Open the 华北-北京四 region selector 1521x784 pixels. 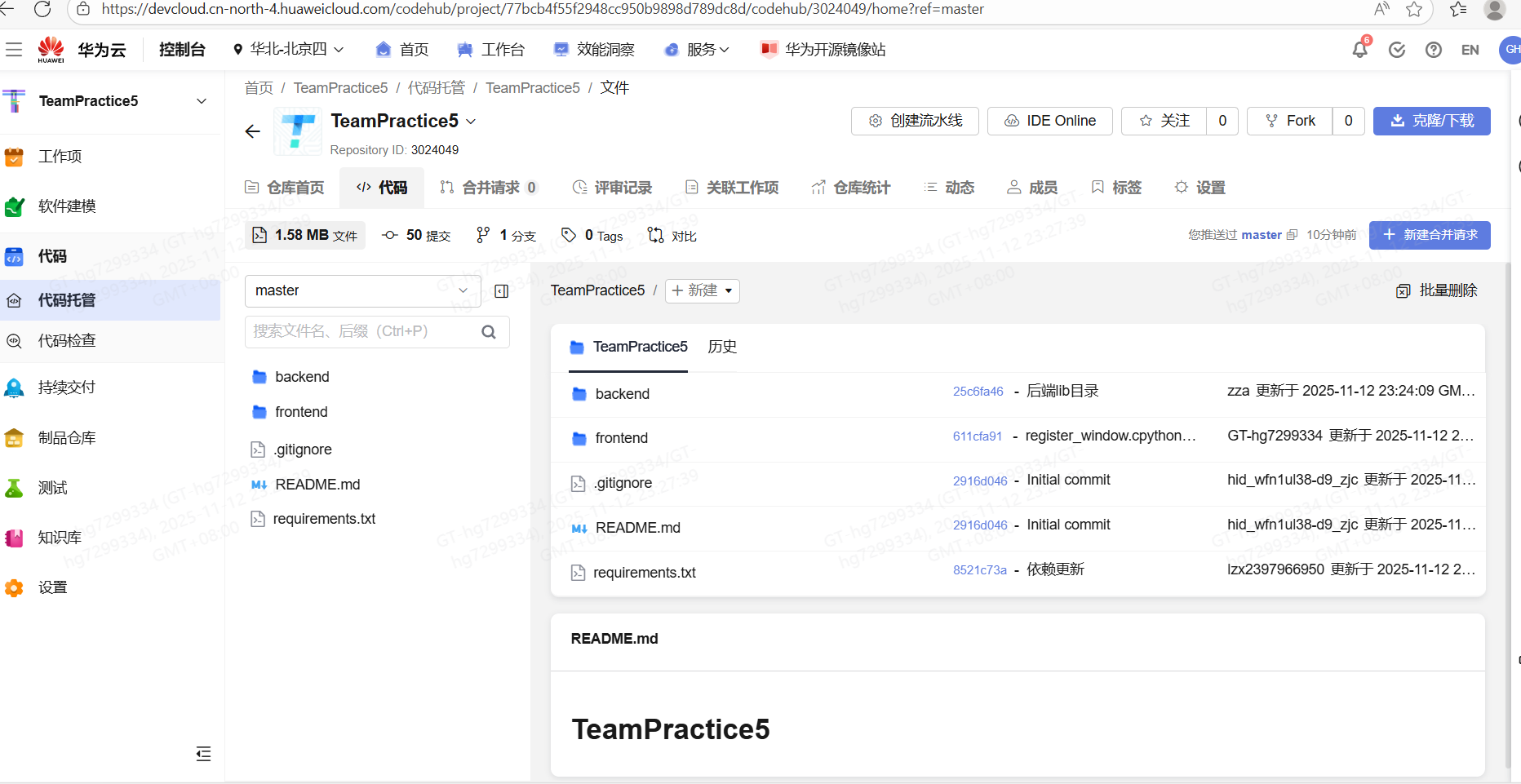[287, 49]
